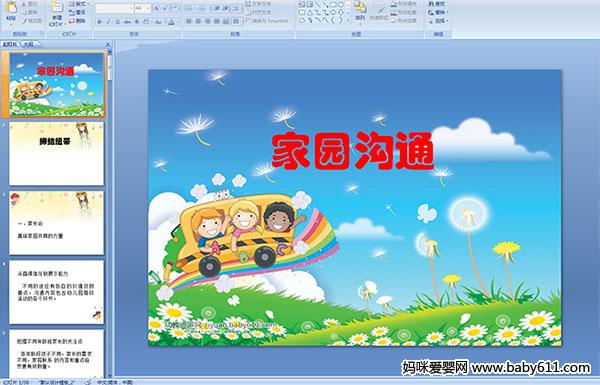Toggle Bold formatting

pos(99,22)
